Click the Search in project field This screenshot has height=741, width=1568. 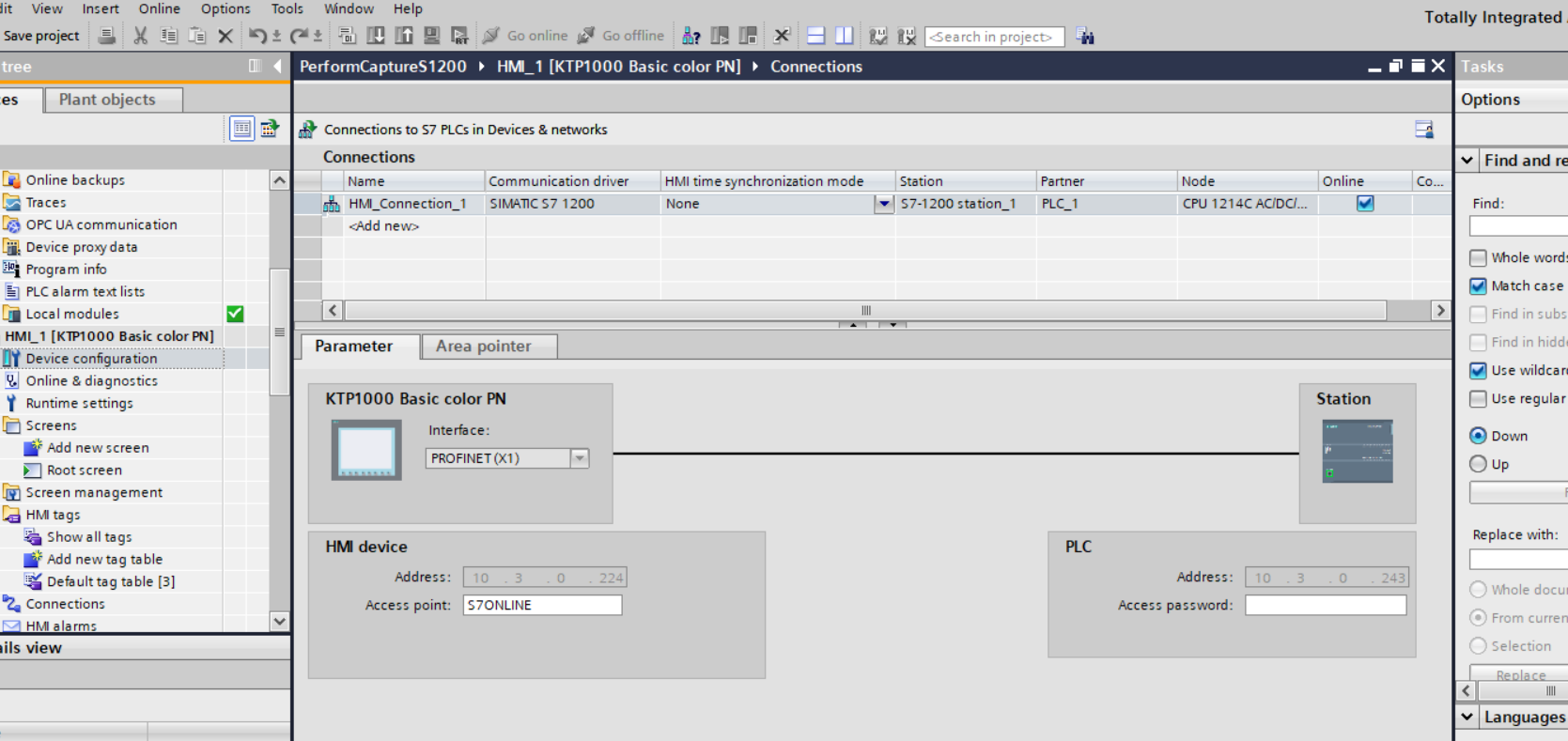[x=995, y=37]
